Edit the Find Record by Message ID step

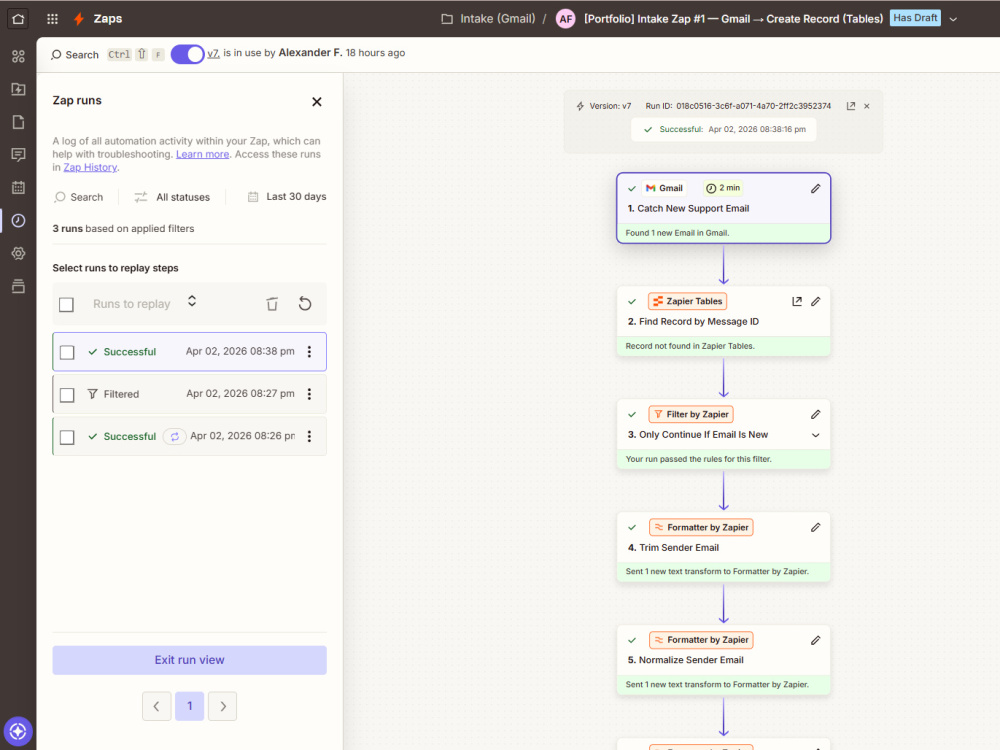[x=815, y=301]
